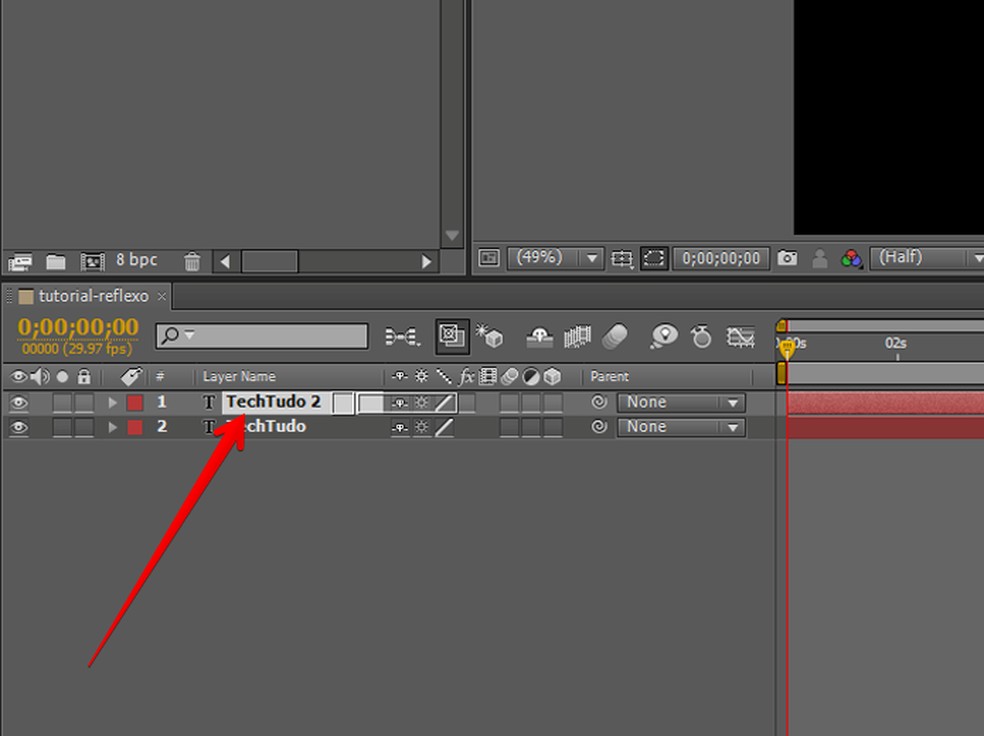Click the Interpret Footage icon in Project panel
984x736 pixels.
[19, 262]
